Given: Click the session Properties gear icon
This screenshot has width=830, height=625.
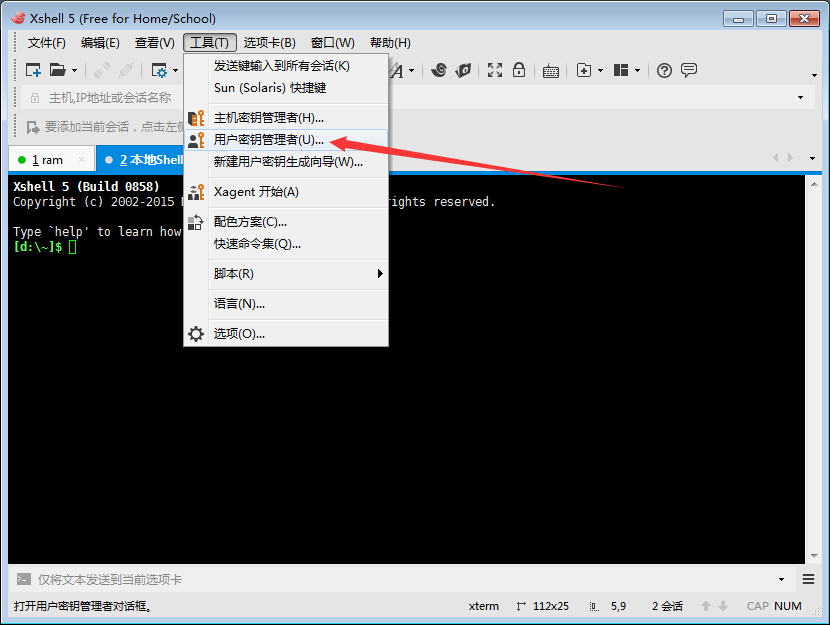Looking at the screenshot, I should click(x=159, y=70).
